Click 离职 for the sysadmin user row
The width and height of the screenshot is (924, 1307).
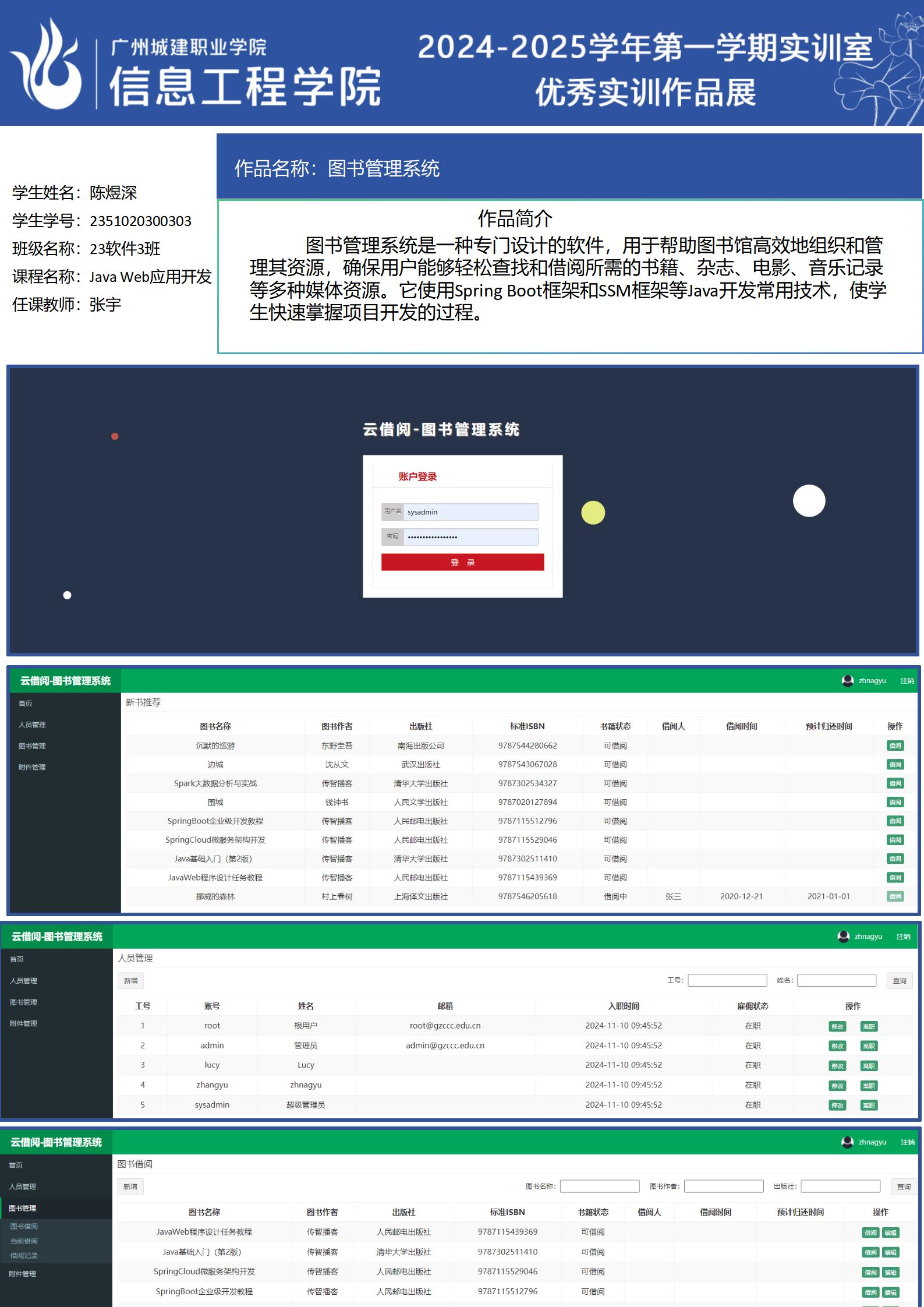869,1105
